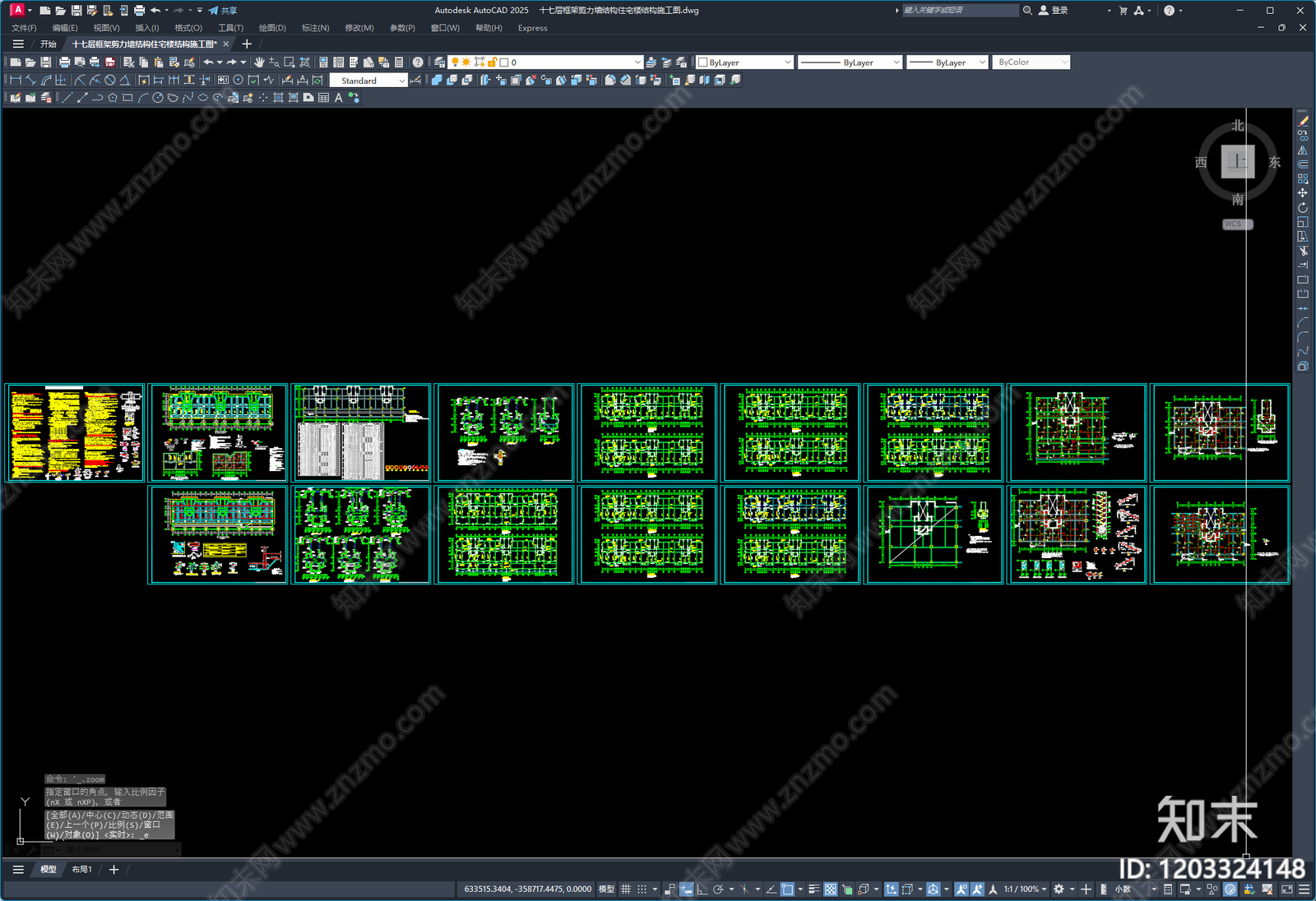Image resolution: width=1316 pixels, height=901 pixels.
Task: Open workspace switching gear in status bar
Action: click(1059, 889)
